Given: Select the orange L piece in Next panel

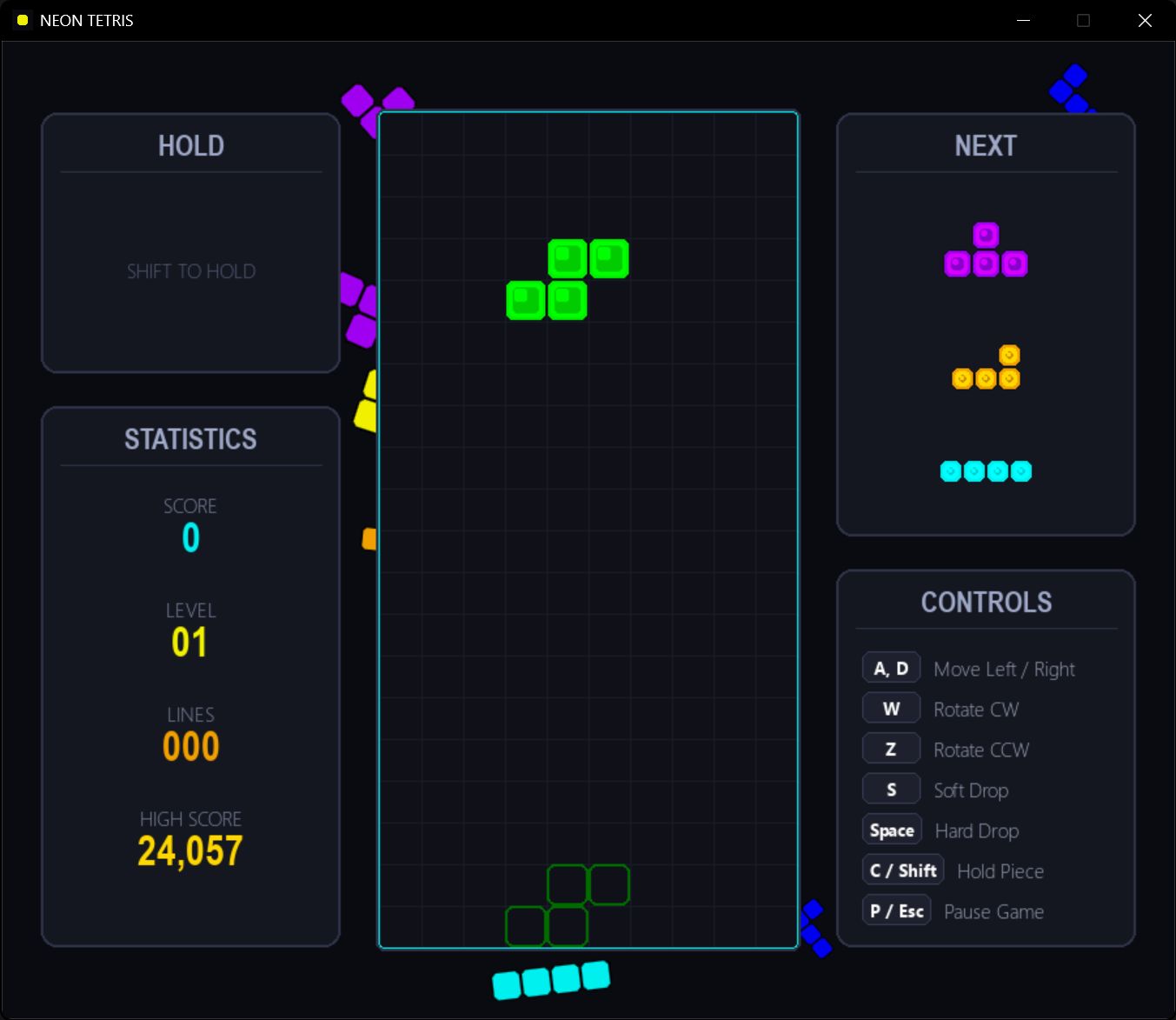Looking at the screenshot, I should 986,367.
